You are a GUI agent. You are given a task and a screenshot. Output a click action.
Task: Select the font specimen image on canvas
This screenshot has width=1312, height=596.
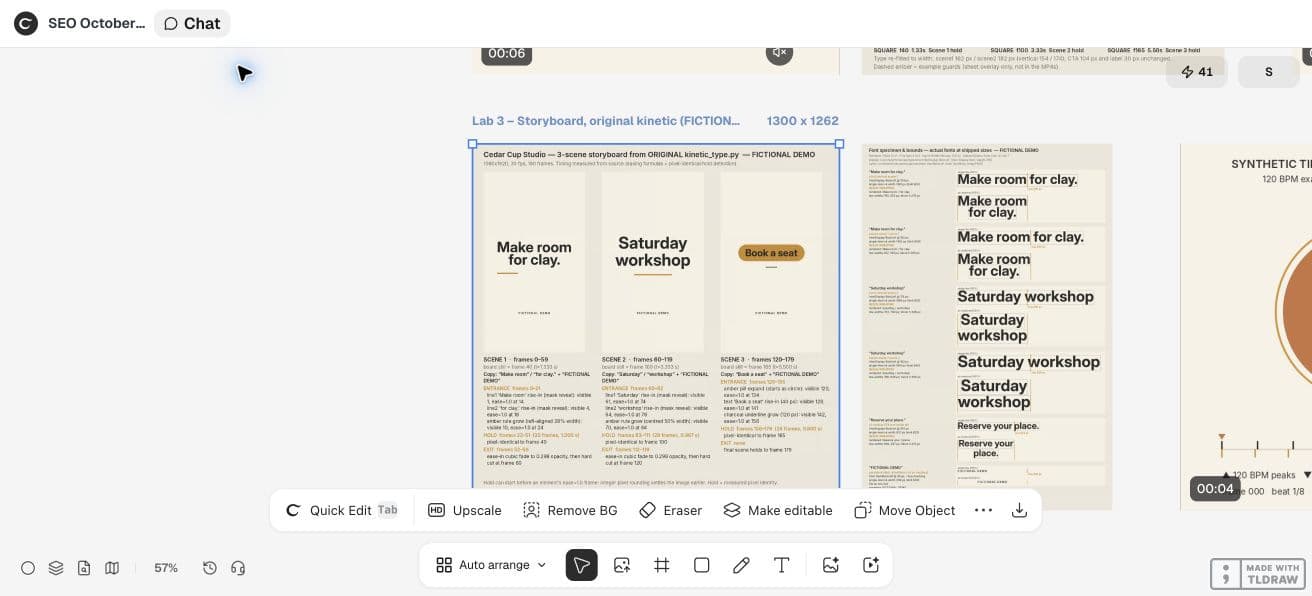point(987,326)
